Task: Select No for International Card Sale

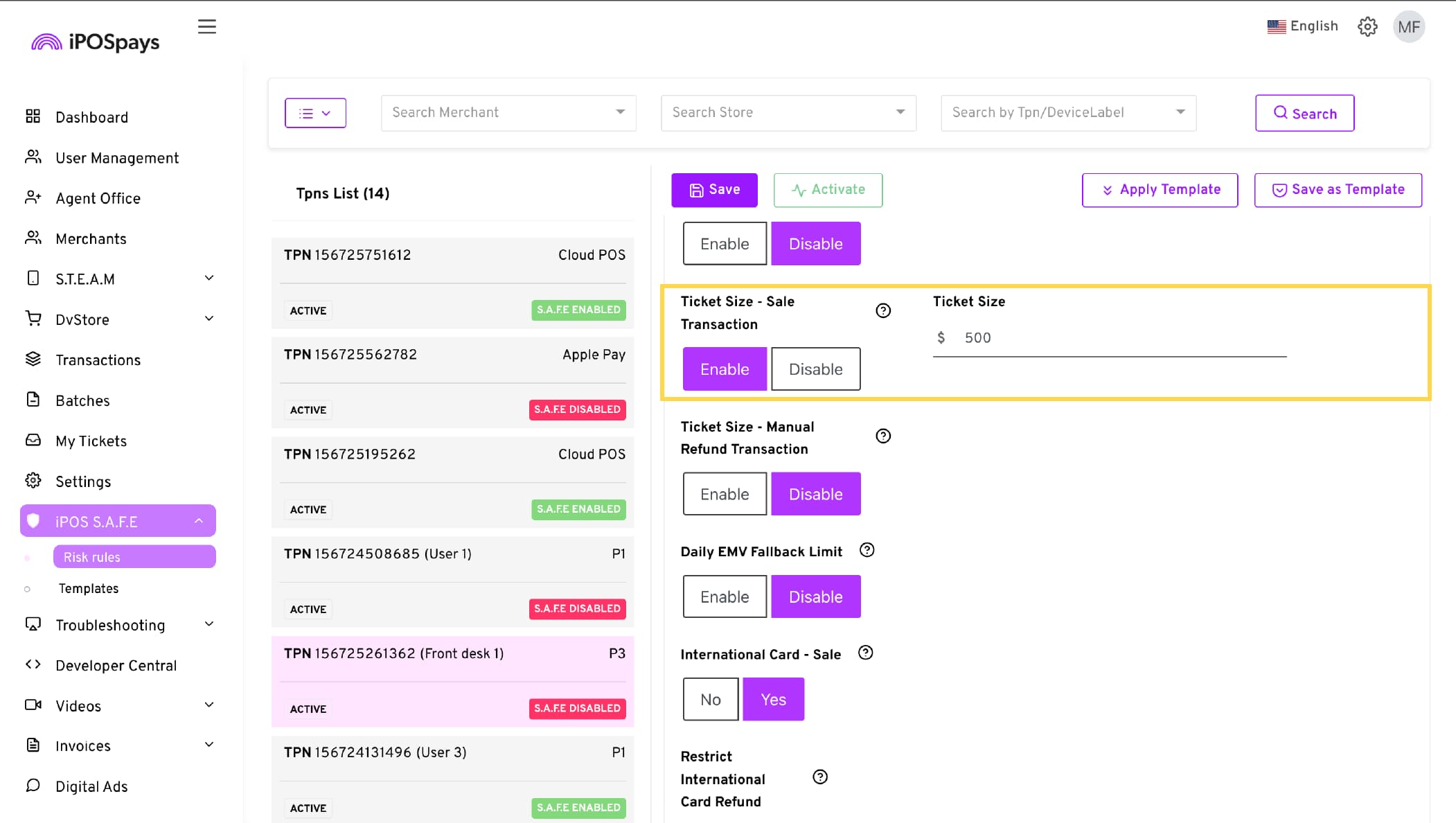Action: pos(710,700)
